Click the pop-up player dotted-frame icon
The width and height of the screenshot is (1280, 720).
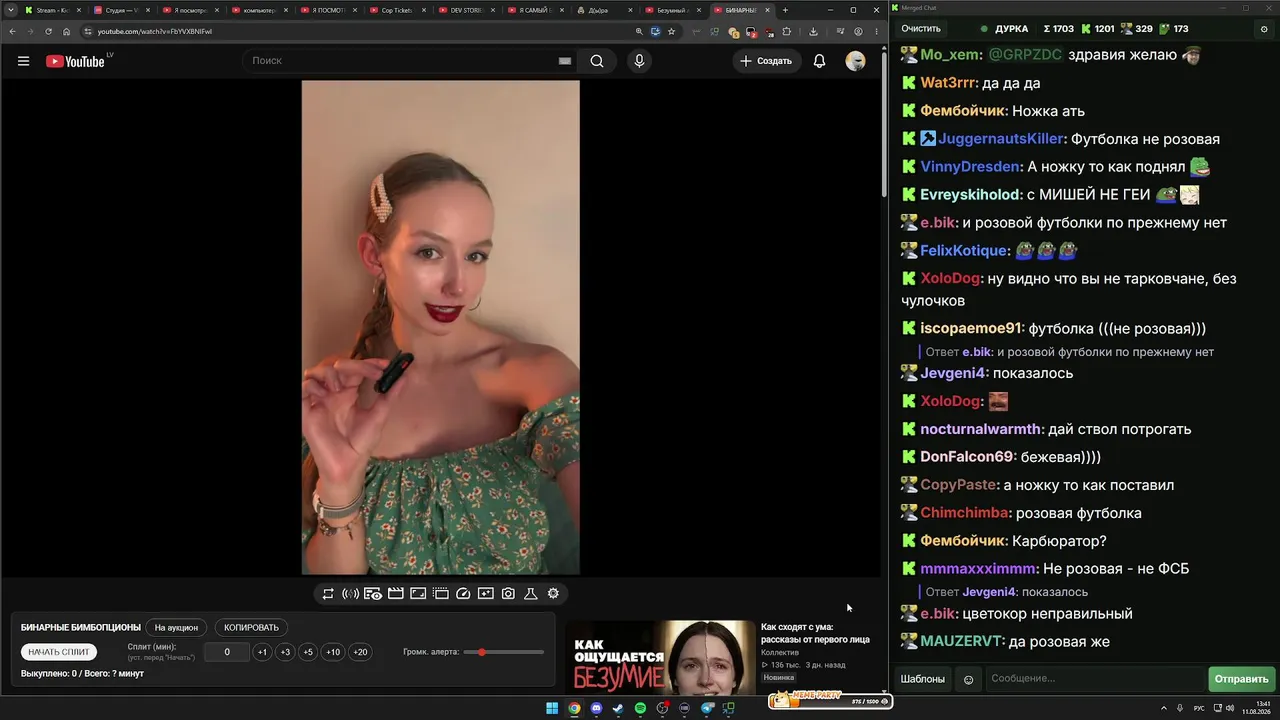pos(441,594)
